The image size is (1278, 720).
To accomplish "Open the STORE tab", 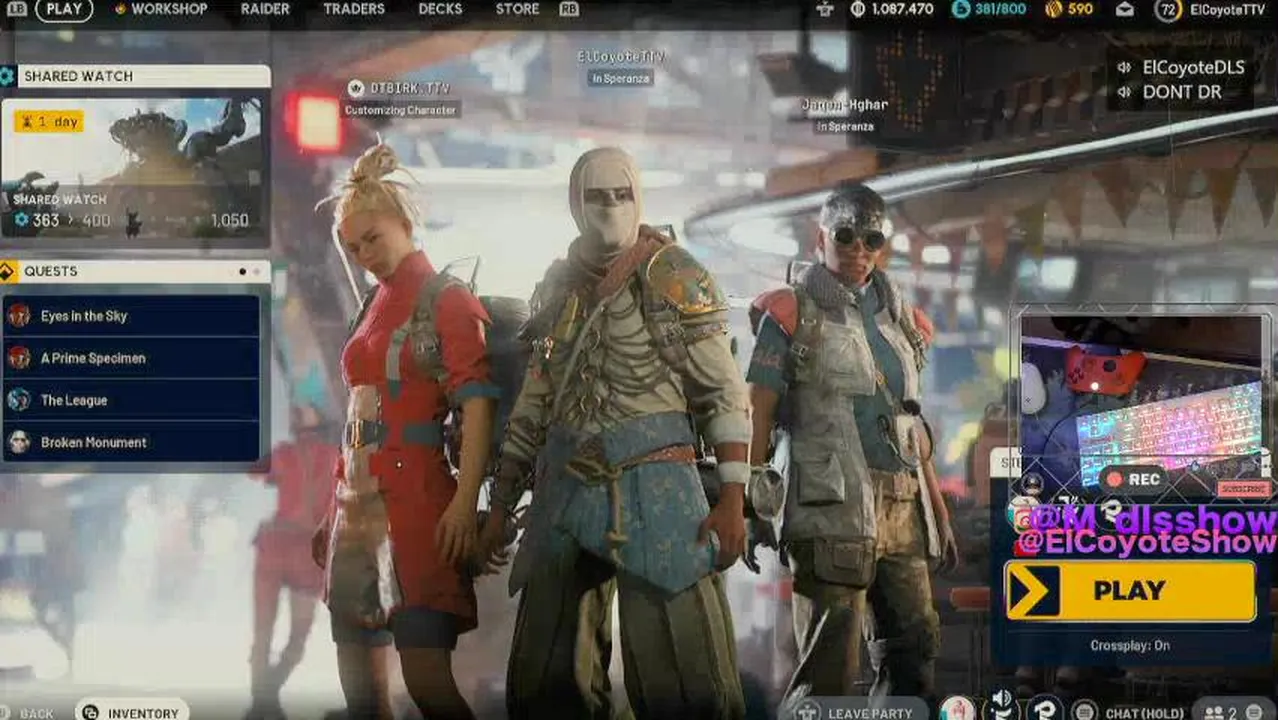I will tap(517, 9).
